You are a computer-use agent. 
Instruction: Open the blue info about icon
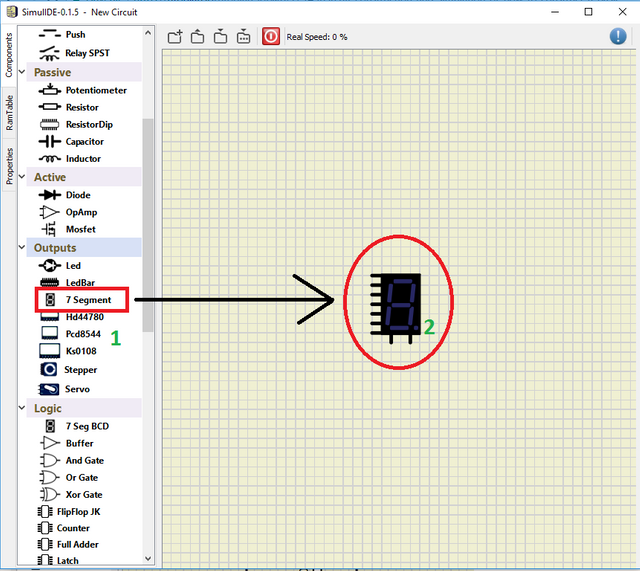coord(618,36)
